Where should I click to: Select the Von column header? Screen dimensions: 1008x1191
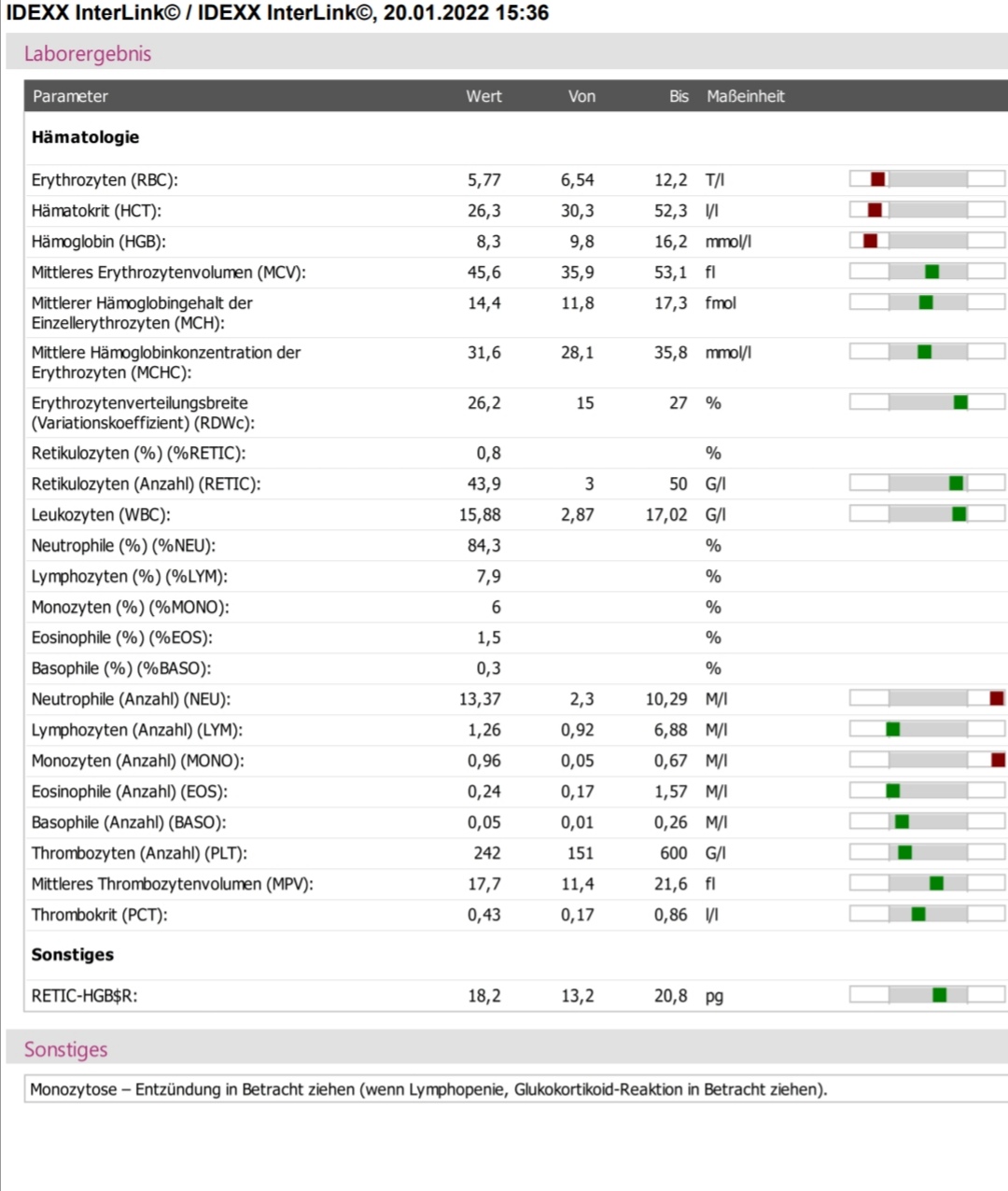(581, 96)
